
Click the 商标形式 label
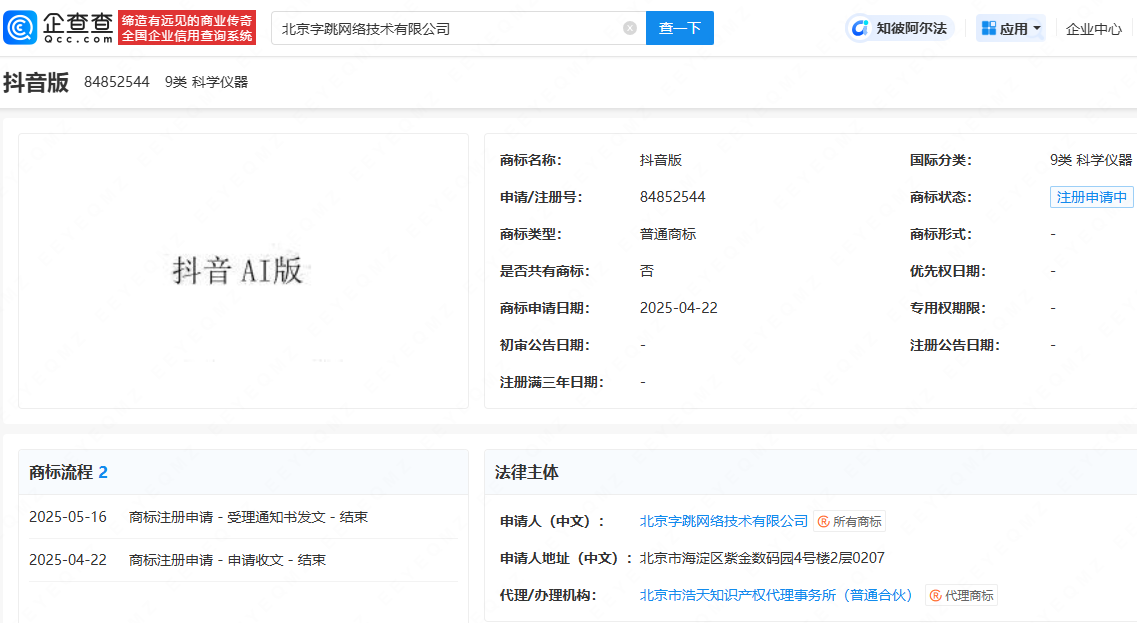[x=940, y=234]
